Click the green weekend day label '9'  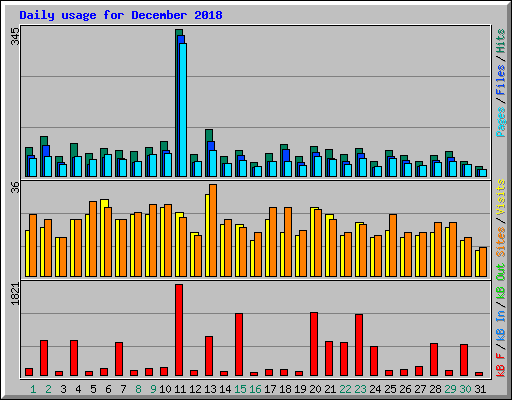tap(153, 389)
